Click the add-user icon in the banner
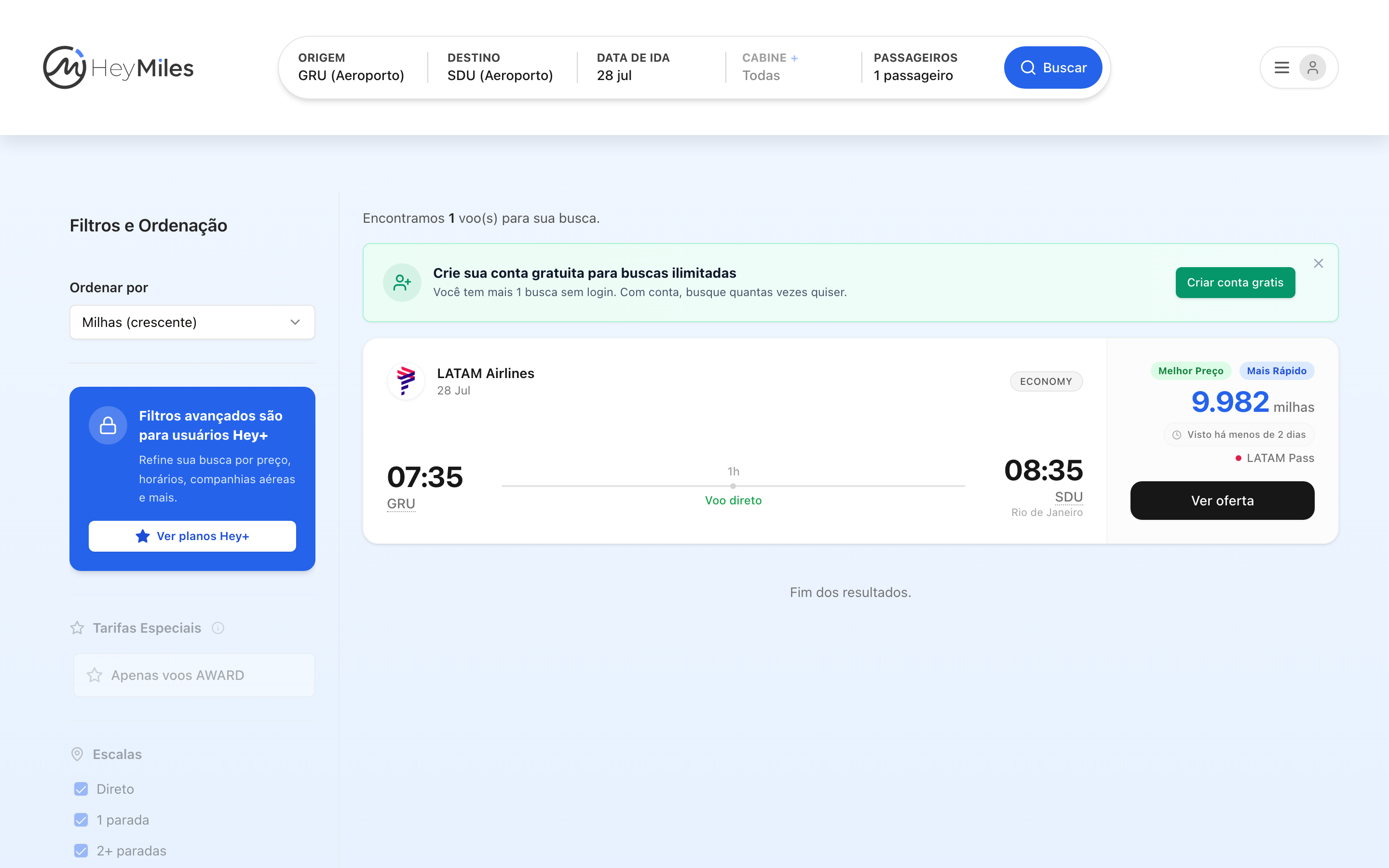The width and height of the screenshot is (1389, 868). click(402, 283)
